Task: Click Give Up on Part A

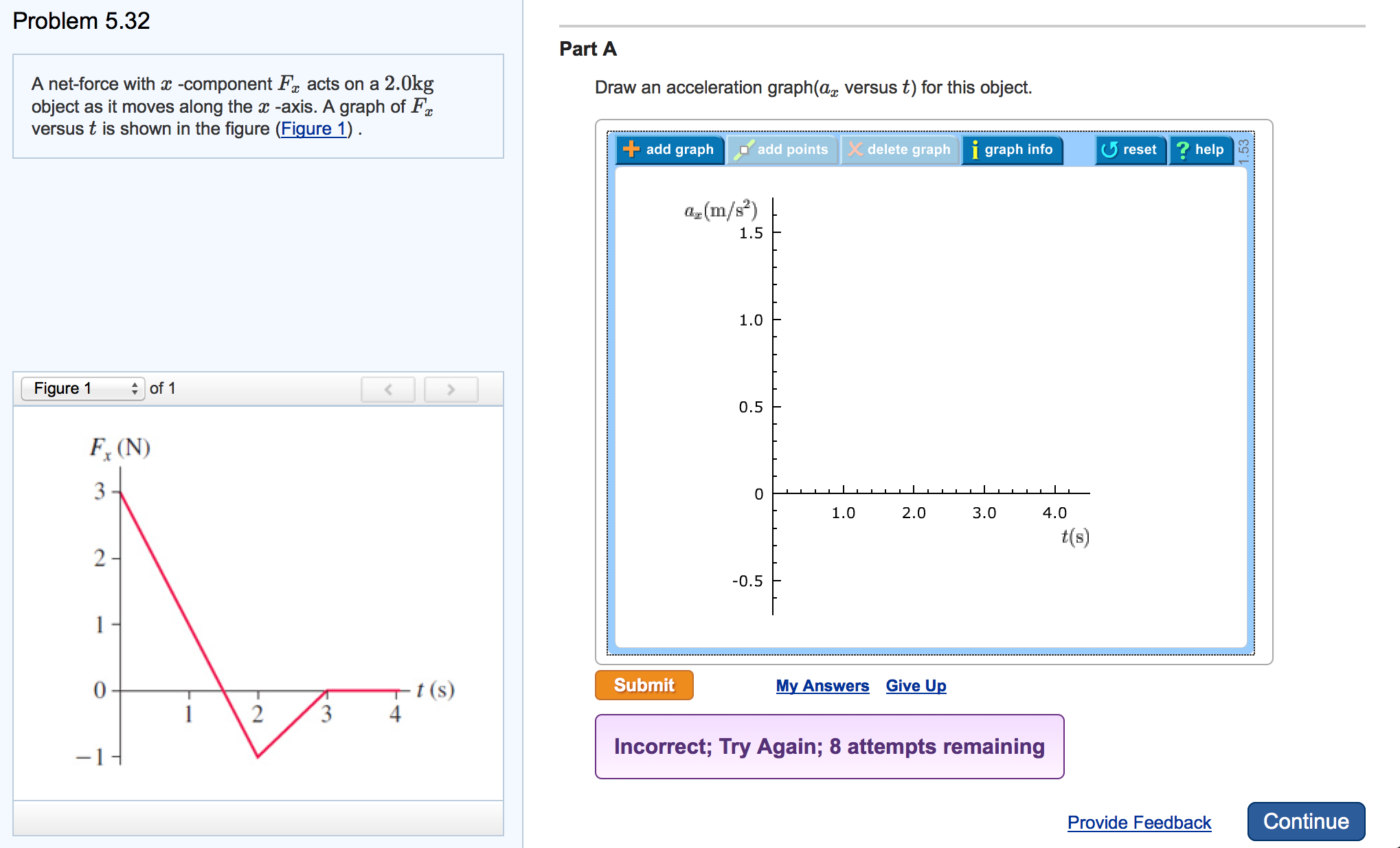Action: [916, 685]
